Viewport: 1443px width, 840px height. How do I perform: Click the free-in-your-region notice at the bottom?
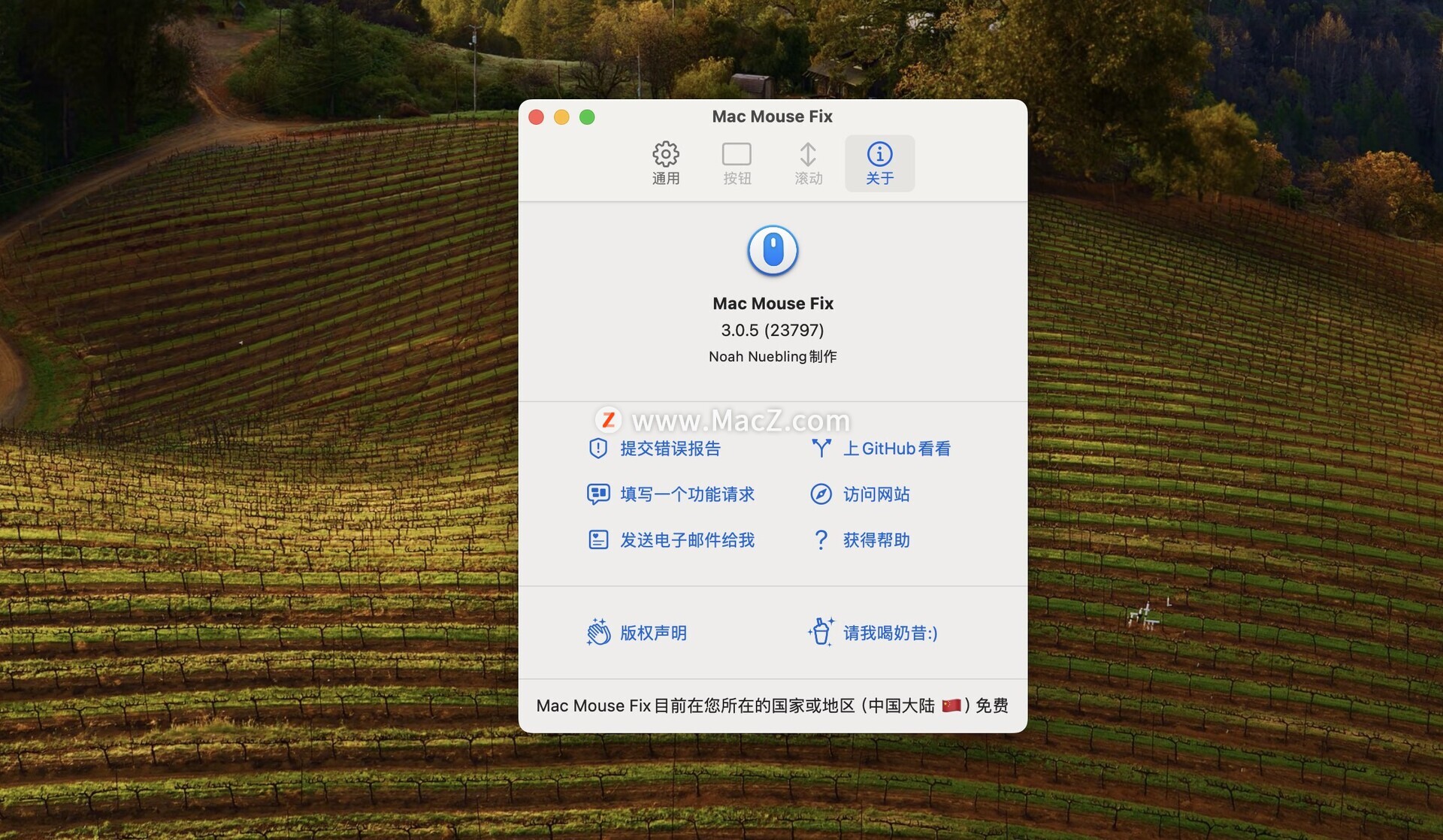point(773,706)
